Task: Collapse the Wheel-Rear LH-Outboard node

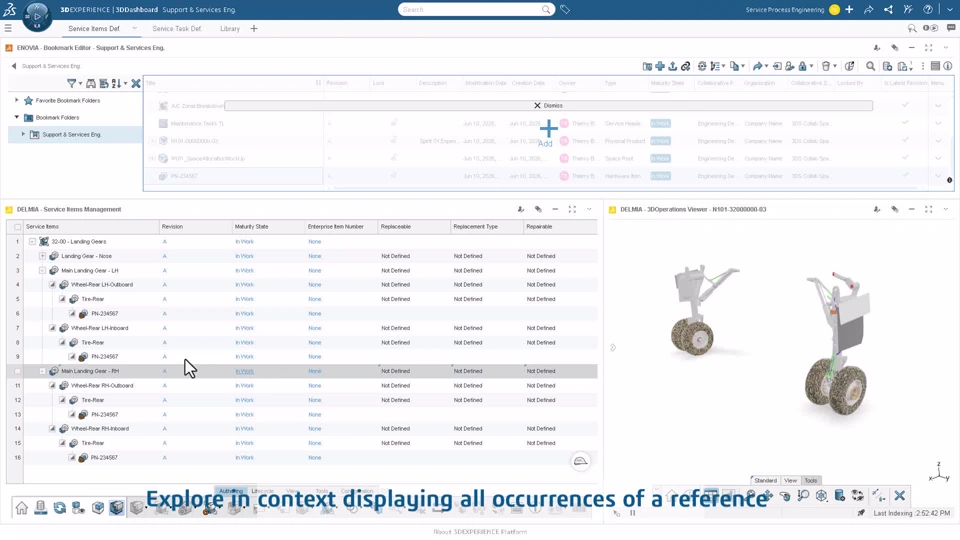Action: click(52, 285)
